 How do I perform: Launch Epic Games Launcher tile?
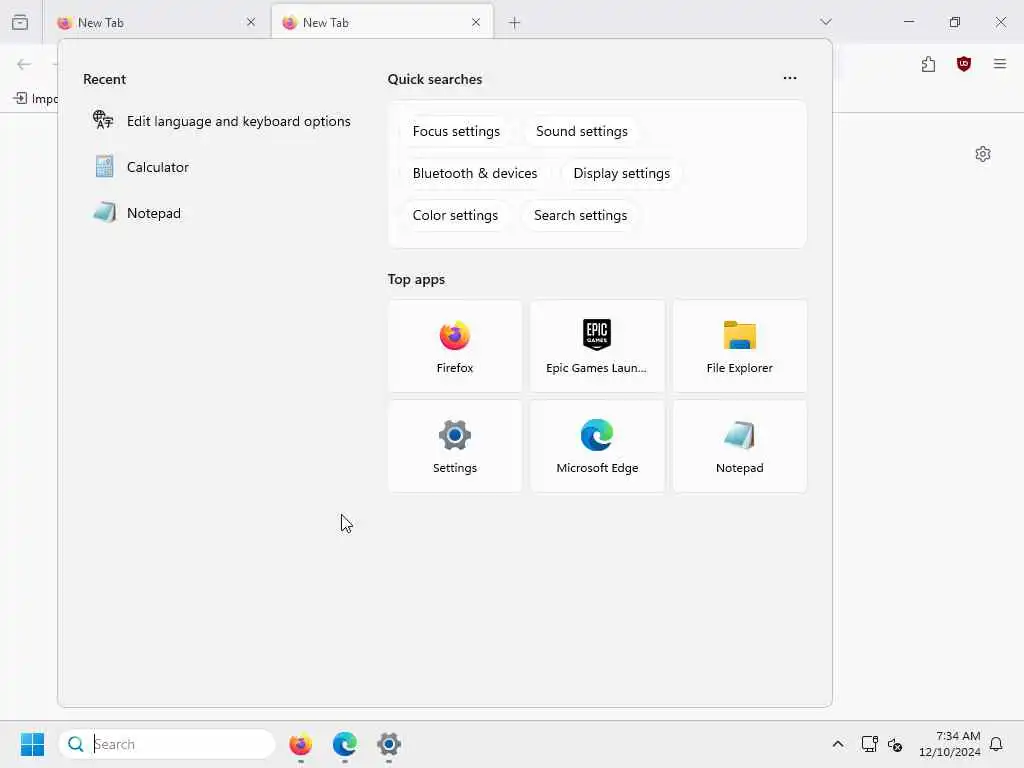coord(597,346)
